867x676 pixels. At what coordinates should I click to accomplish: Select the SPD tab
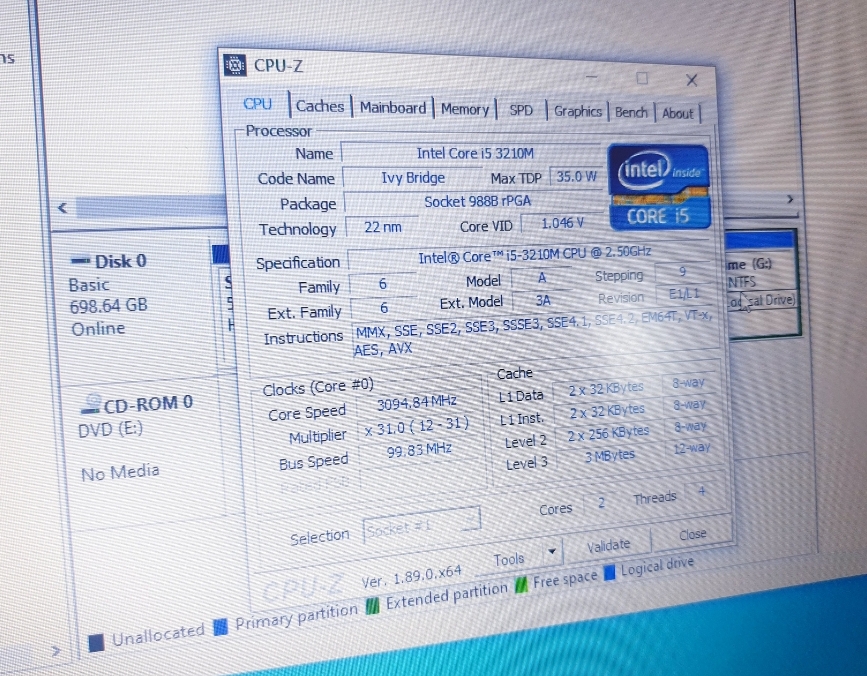(x=521, y=110)
